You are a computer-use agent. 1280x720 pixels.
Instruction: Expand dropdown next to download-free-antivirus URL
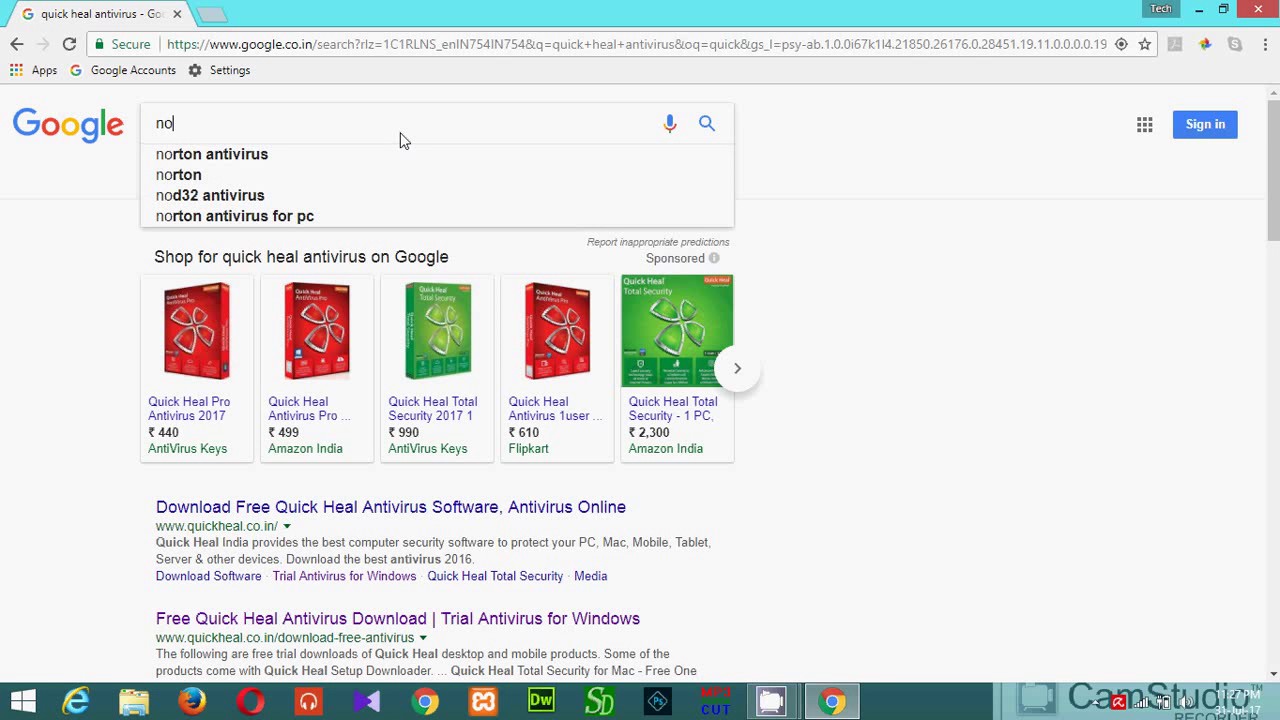coord(423,638)
